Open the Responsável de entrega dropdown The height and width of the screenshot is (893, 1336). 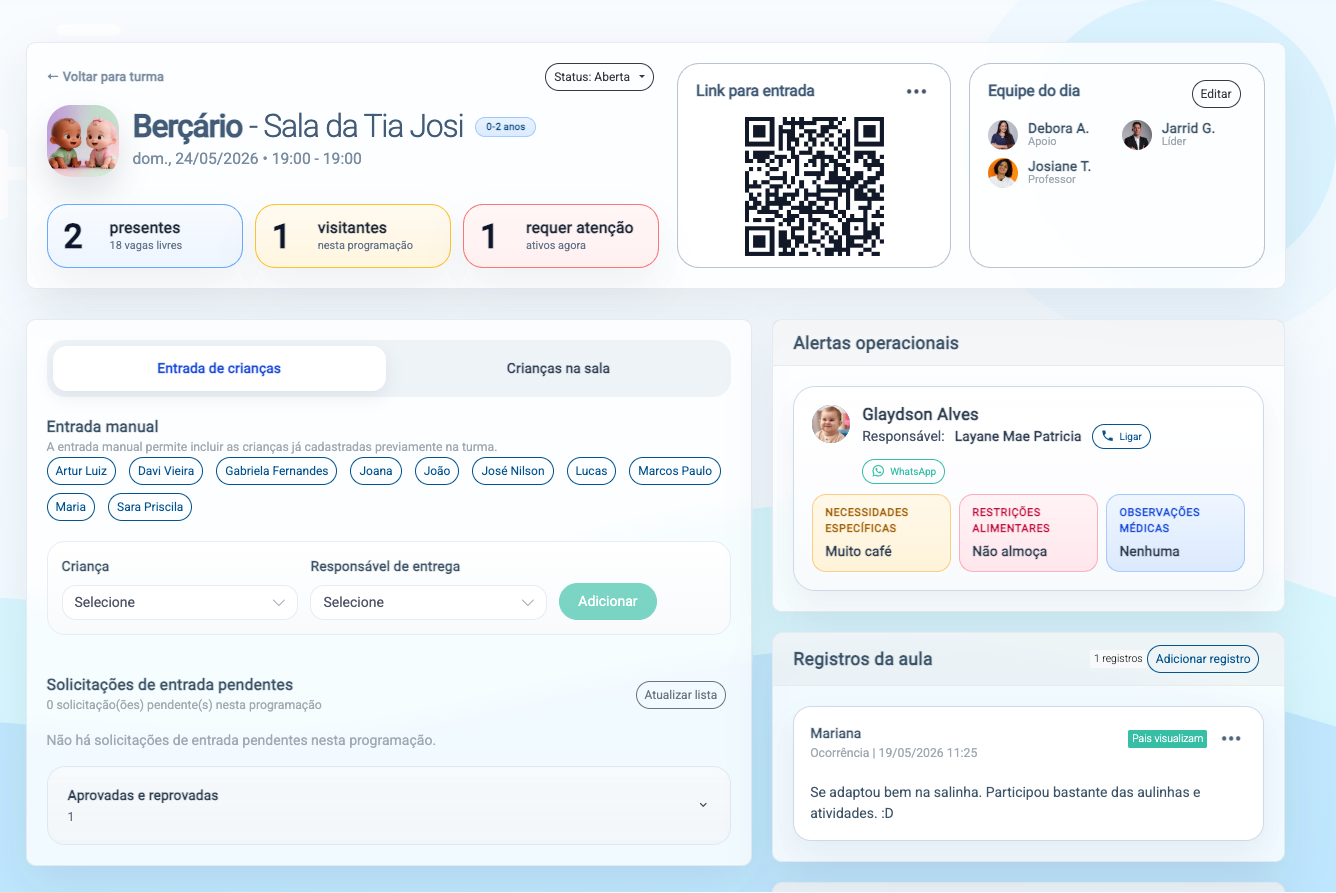point(428,602)
